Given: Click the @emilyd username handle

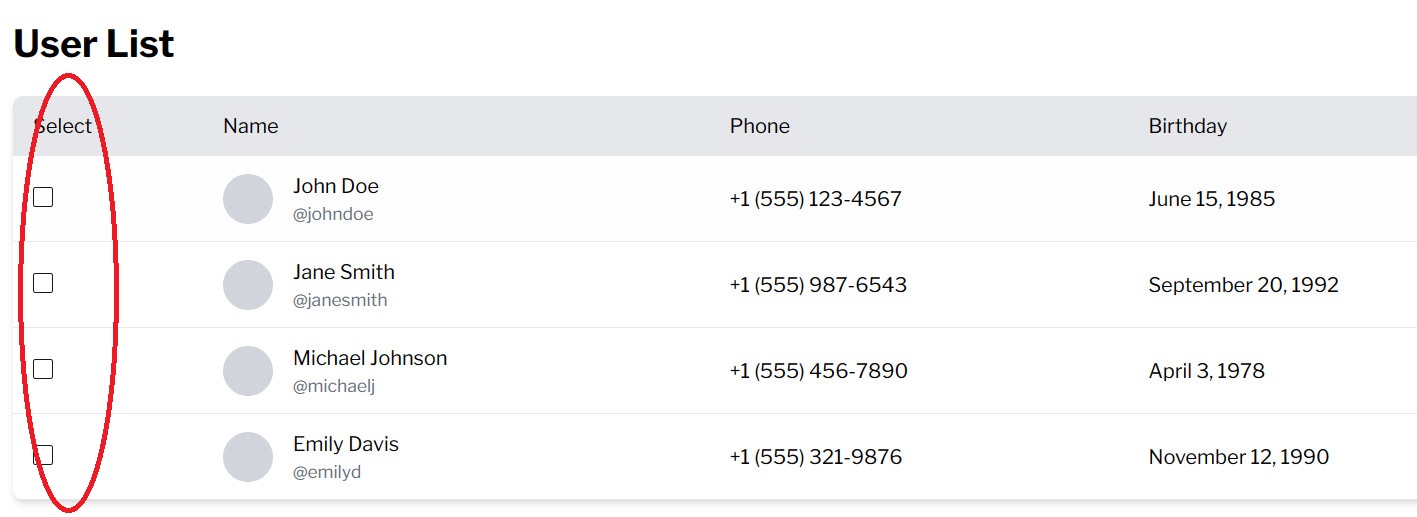Looking at the screenshot, I should coord(327,472).
